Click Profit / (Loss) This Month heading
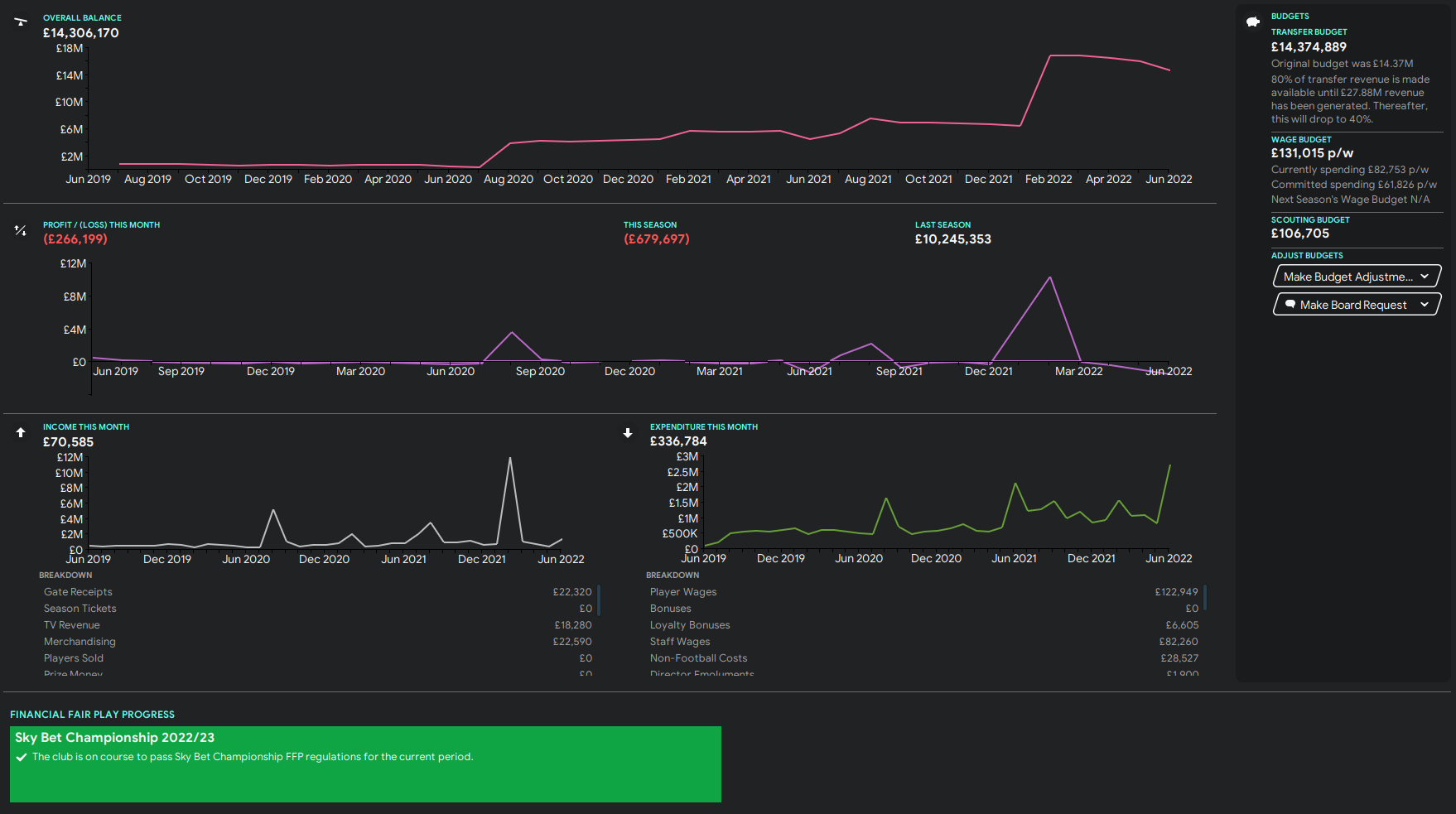 point(101,225)
